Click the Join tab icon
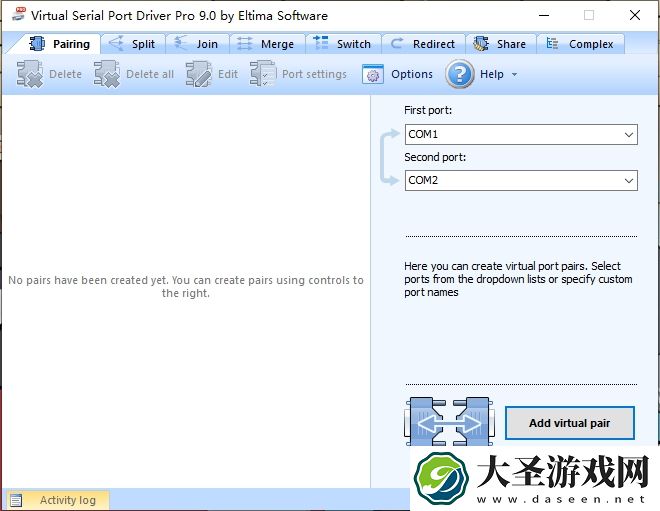 (181, 43)
